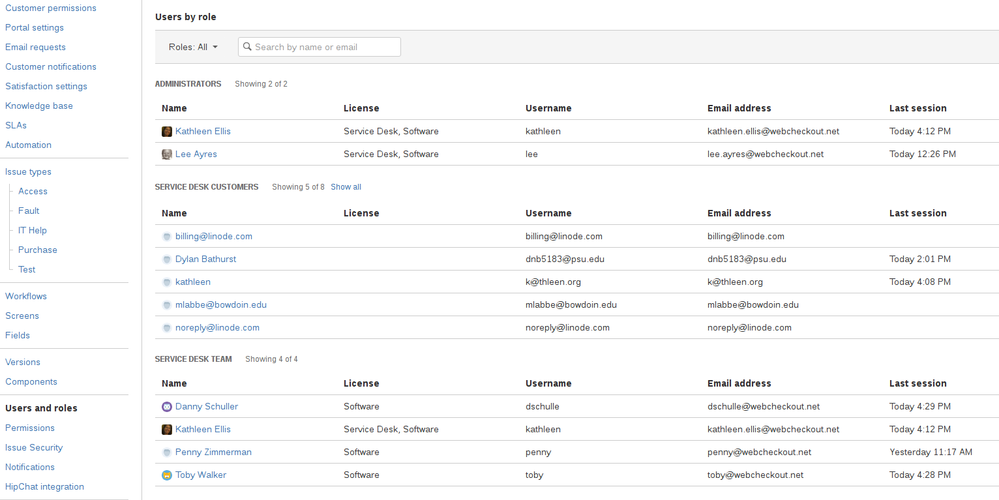
Task: Click last session Today 12:26 PM
Action: pyautogui.click(x=923, y=154)
